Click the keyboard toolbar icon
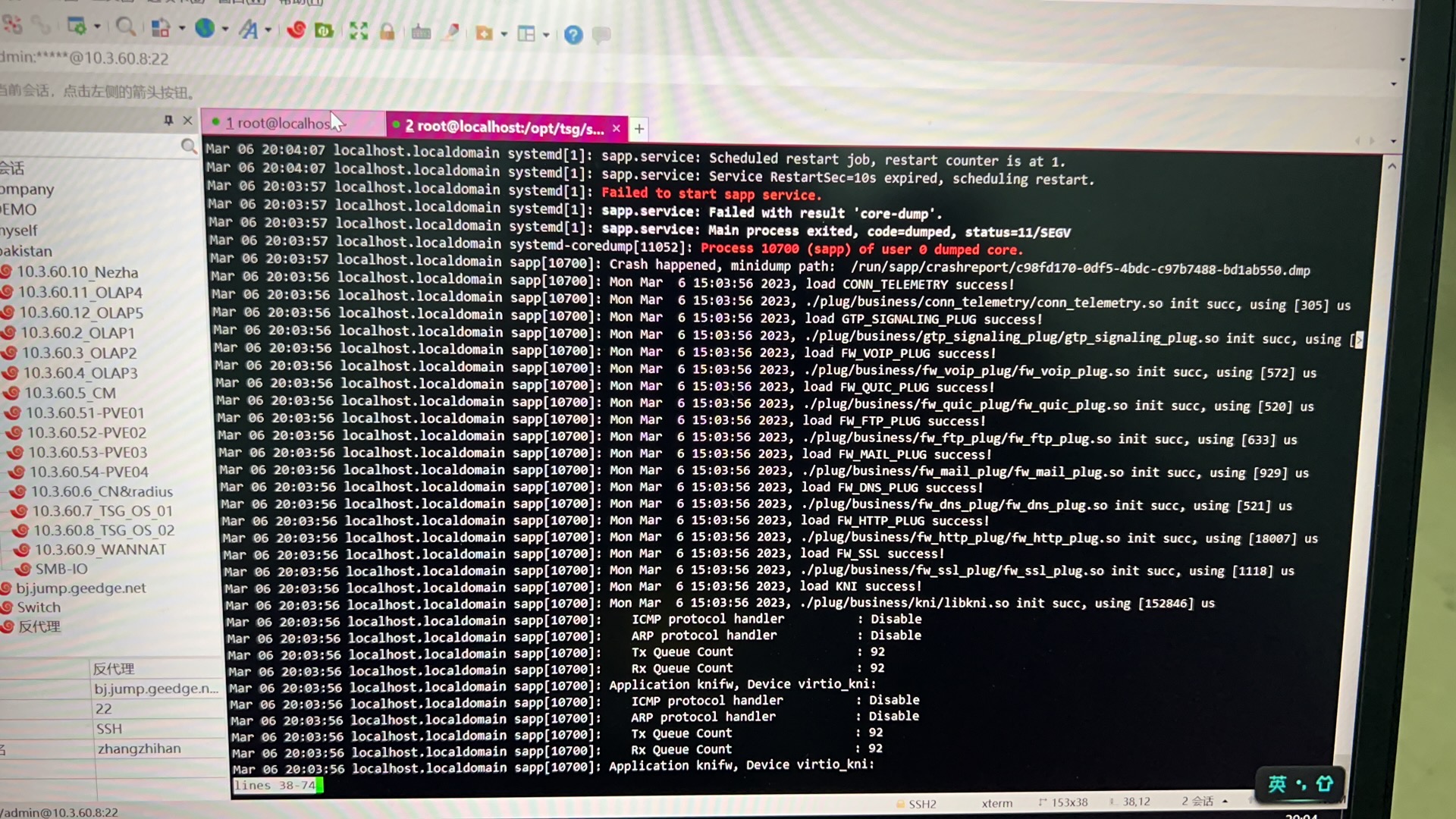This screenshot has width=1456, height=819. [x=420, y=32]
